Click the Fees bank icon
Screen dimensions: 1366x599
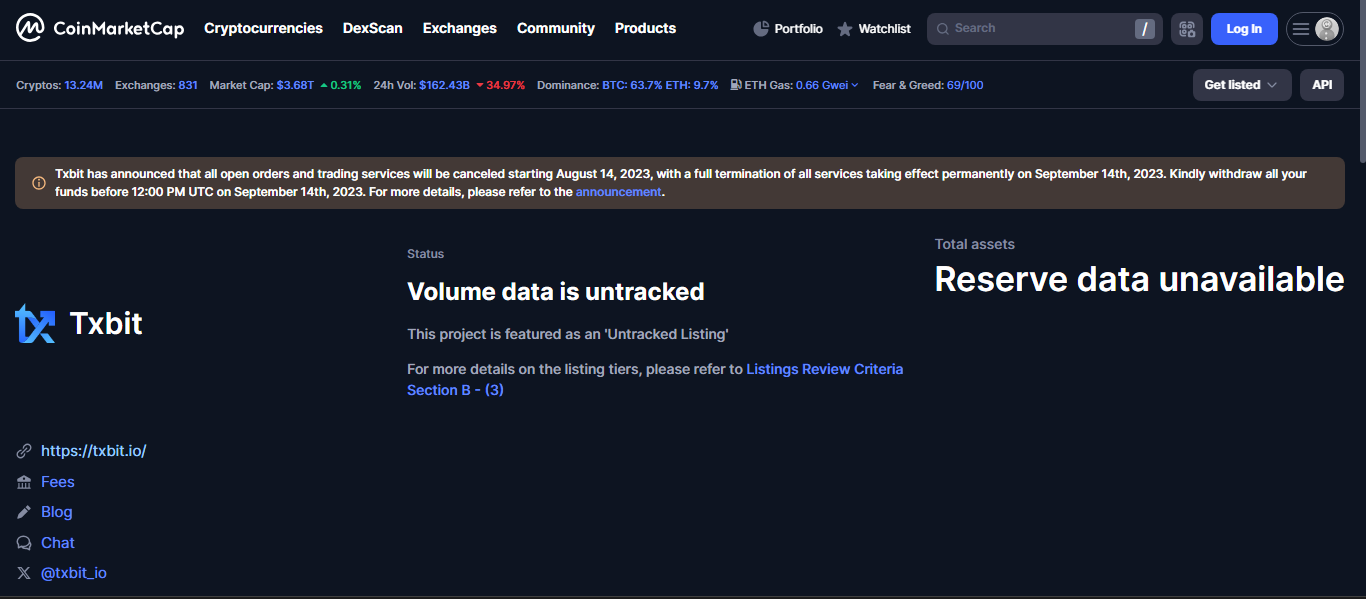[x=24, y=482]
